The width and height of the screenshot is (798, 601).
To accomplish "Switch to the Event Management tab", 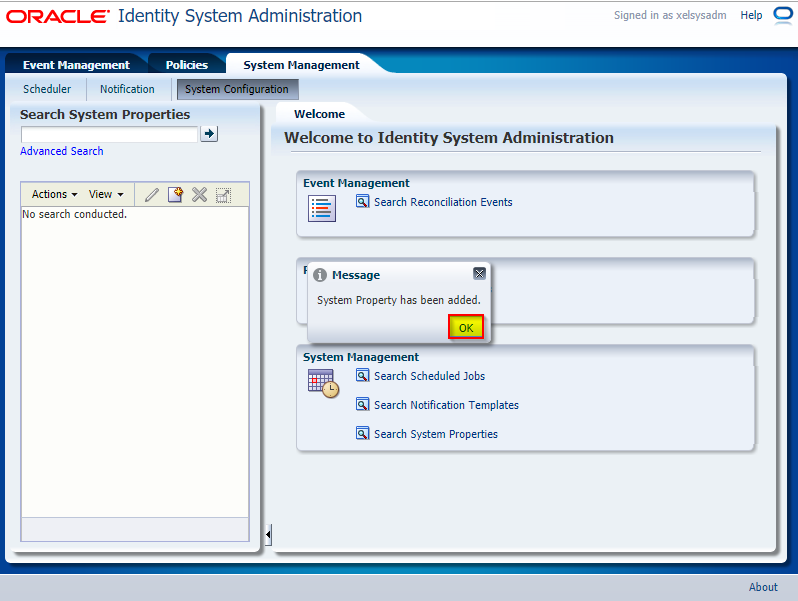I will point(76,65).
